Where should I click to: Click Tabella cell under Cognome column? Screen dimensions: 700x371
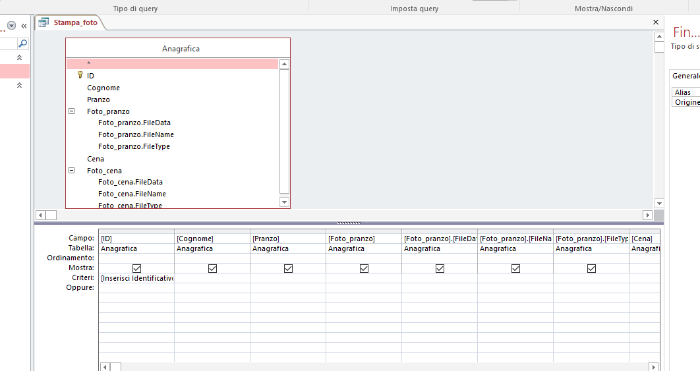[212, 249]
